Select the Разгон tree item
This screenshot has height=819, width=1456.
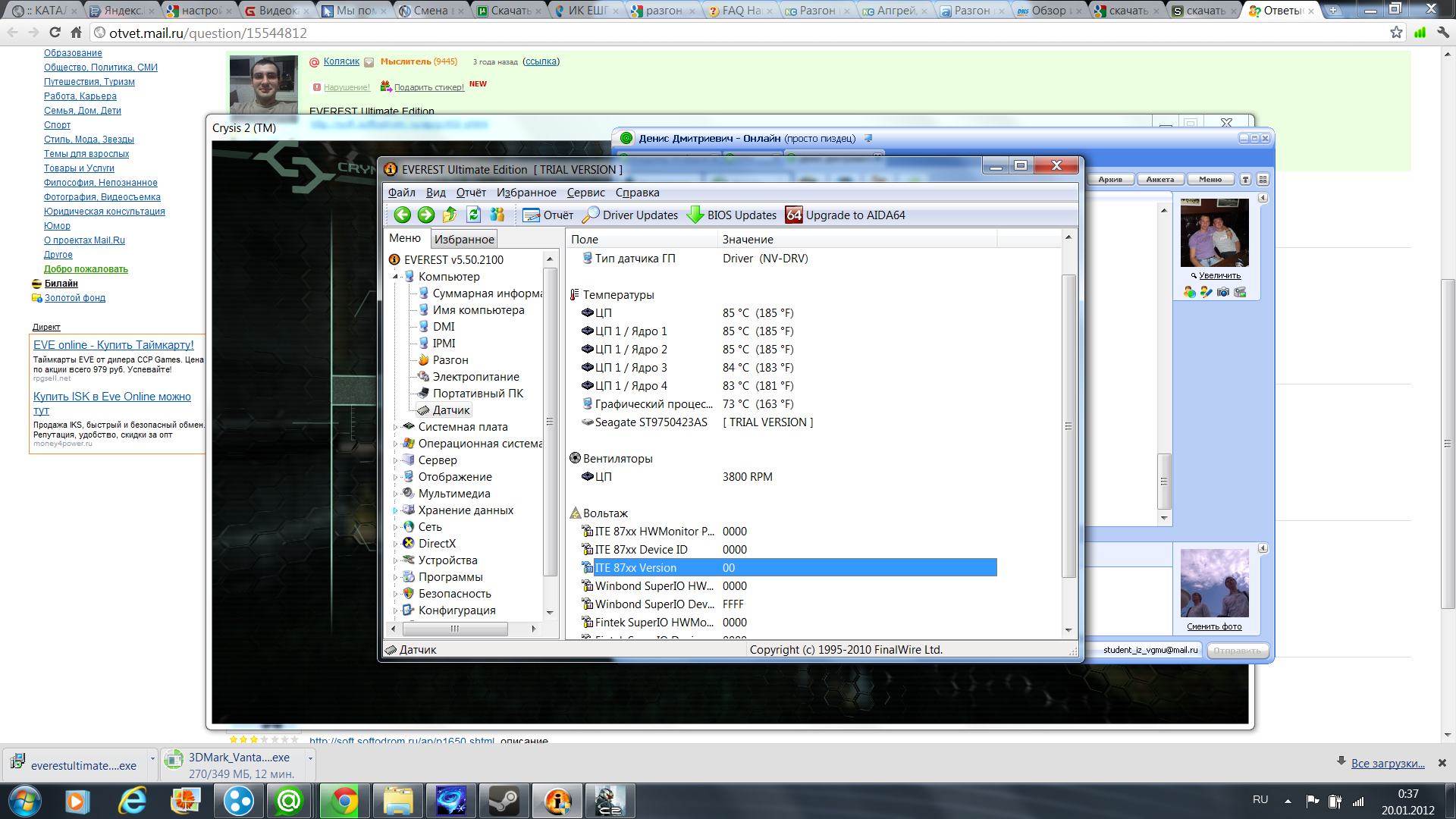450,360
